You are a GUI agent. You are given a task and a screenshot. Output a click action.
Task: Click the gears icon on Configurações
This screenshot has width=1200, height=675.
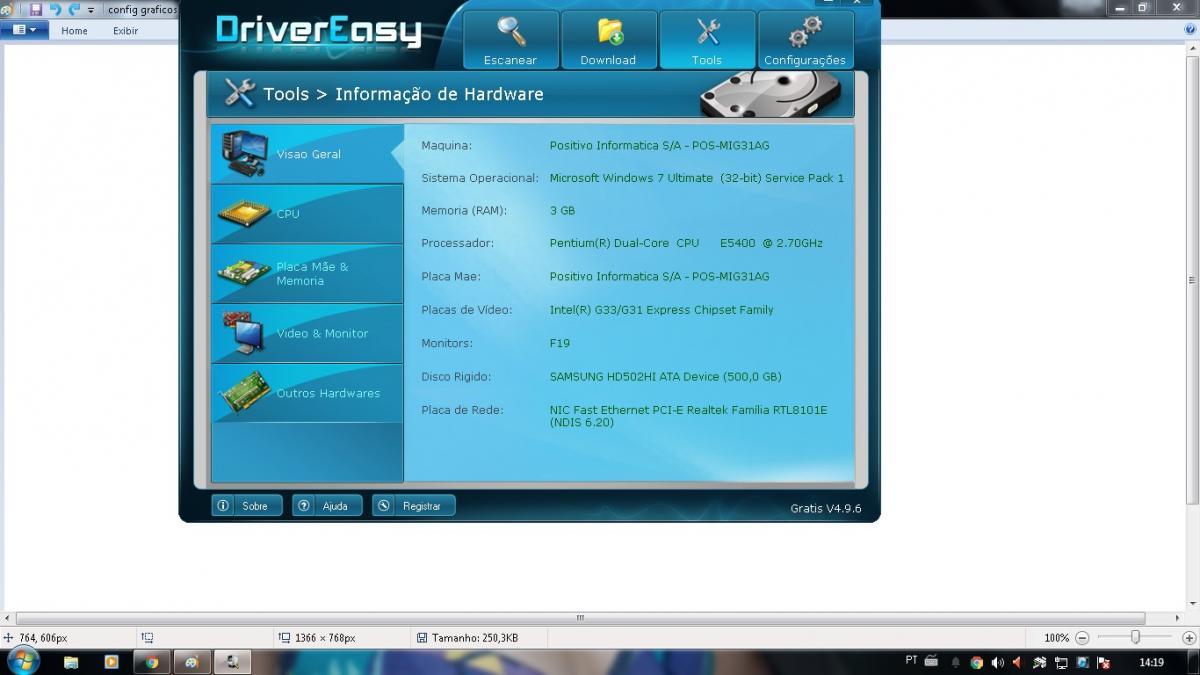pyautogui.click(x=805, y=32)
